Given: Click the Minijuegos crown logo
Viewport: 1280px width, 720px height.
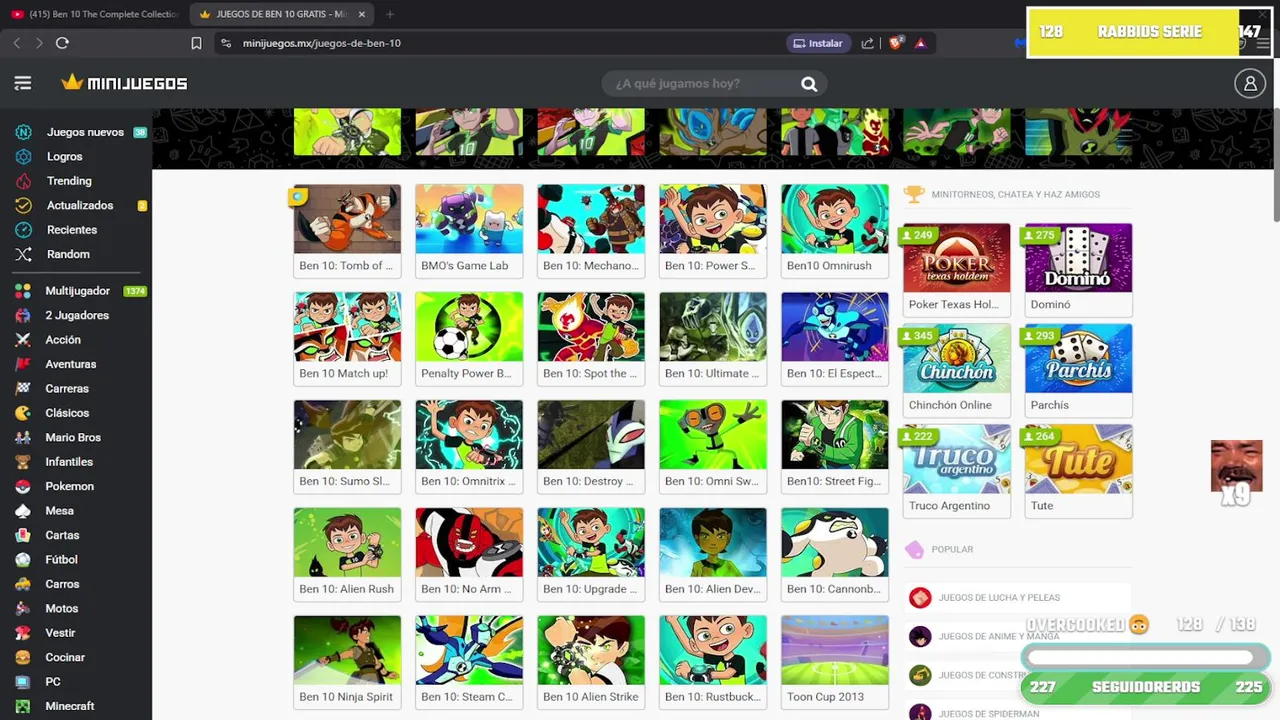Looking at the screenshot, I should [124, 83].
